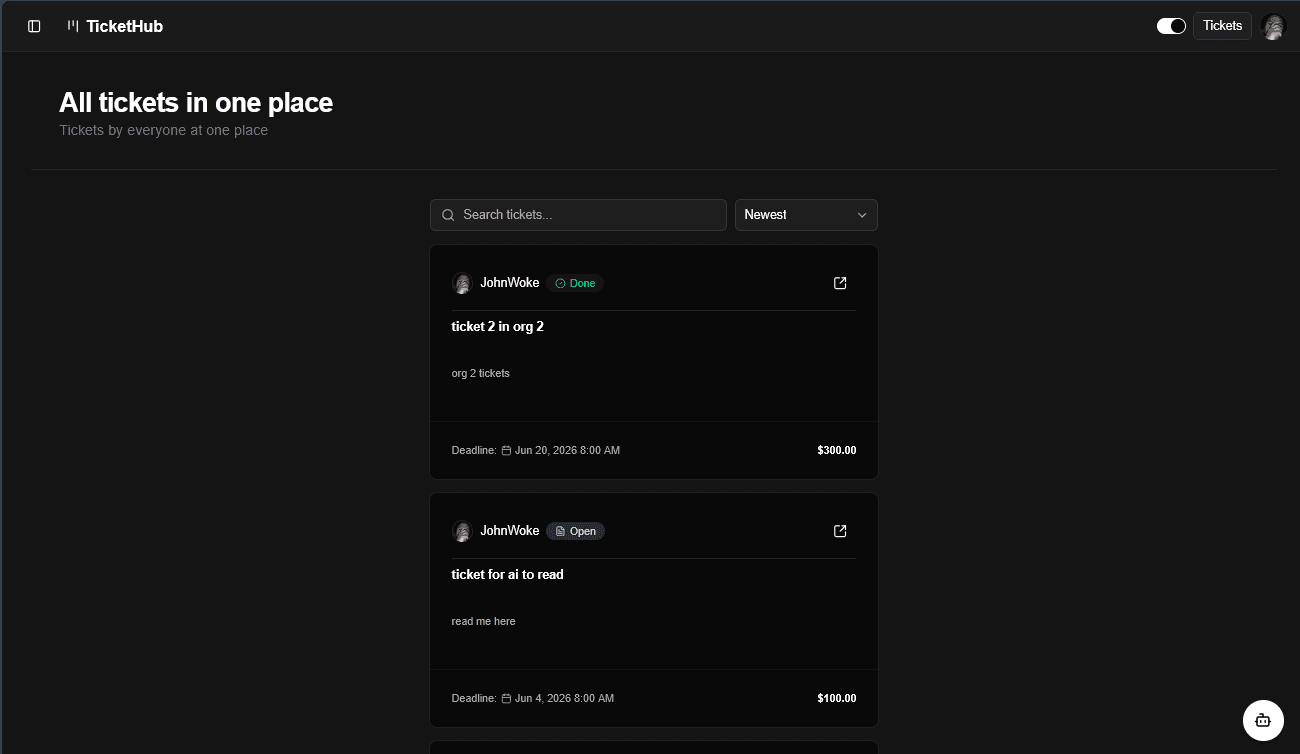This screenshot has height=754, width=1300.
Task: Click the 'Jun 20, 2026 8:00 AM' deadline text
Action: [568, 450]
